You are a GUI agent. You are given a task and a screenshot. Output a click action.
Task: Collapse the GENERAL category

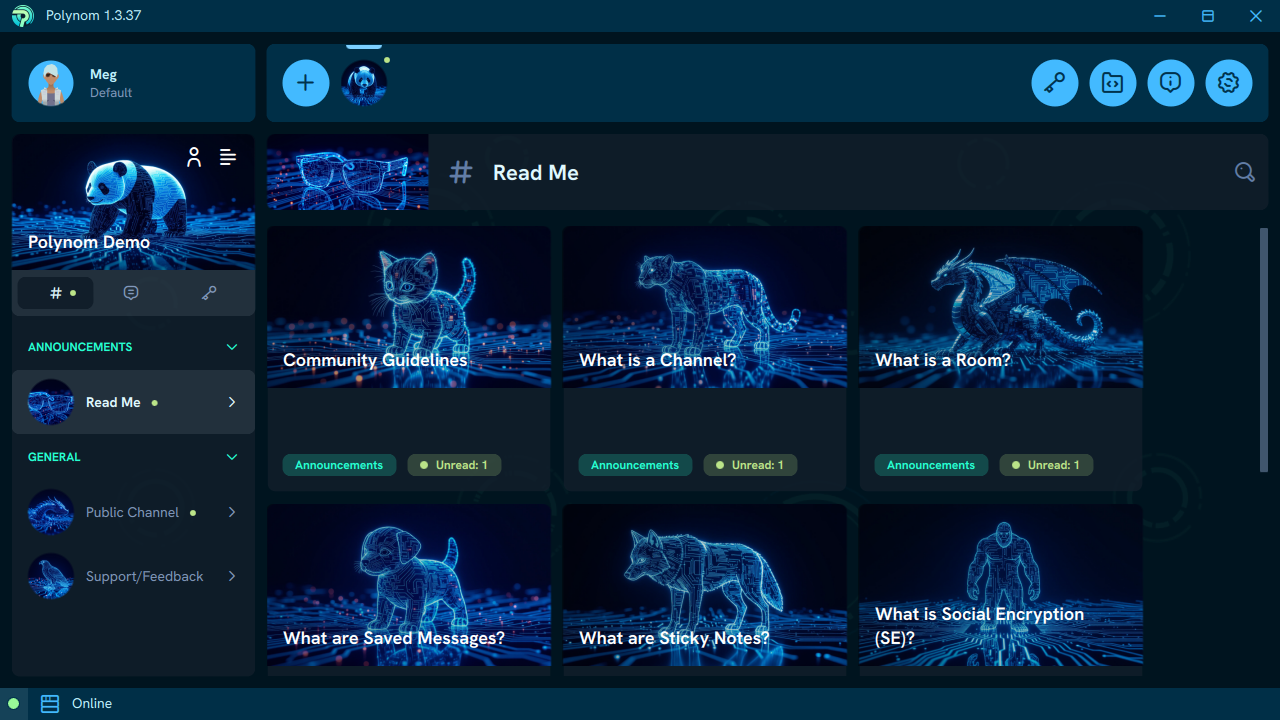(x=232, y=457)
